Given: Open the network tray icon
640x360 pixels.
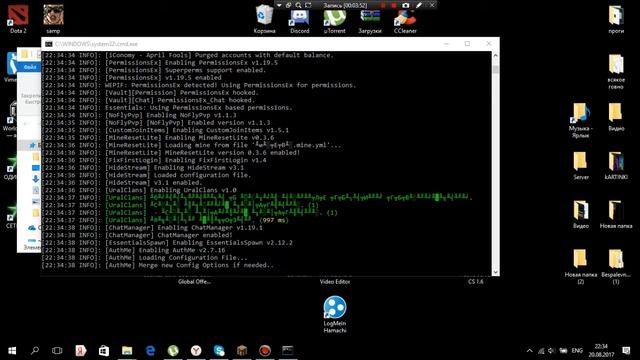Looking at the screenshot, I should click(x=541, y=351).
